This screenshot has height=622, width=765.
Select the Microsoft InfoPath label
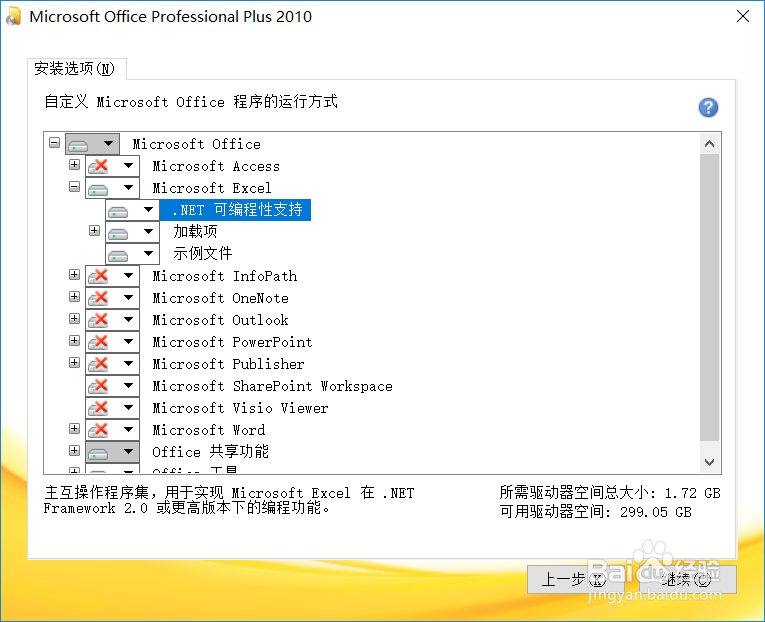point(225,276)
